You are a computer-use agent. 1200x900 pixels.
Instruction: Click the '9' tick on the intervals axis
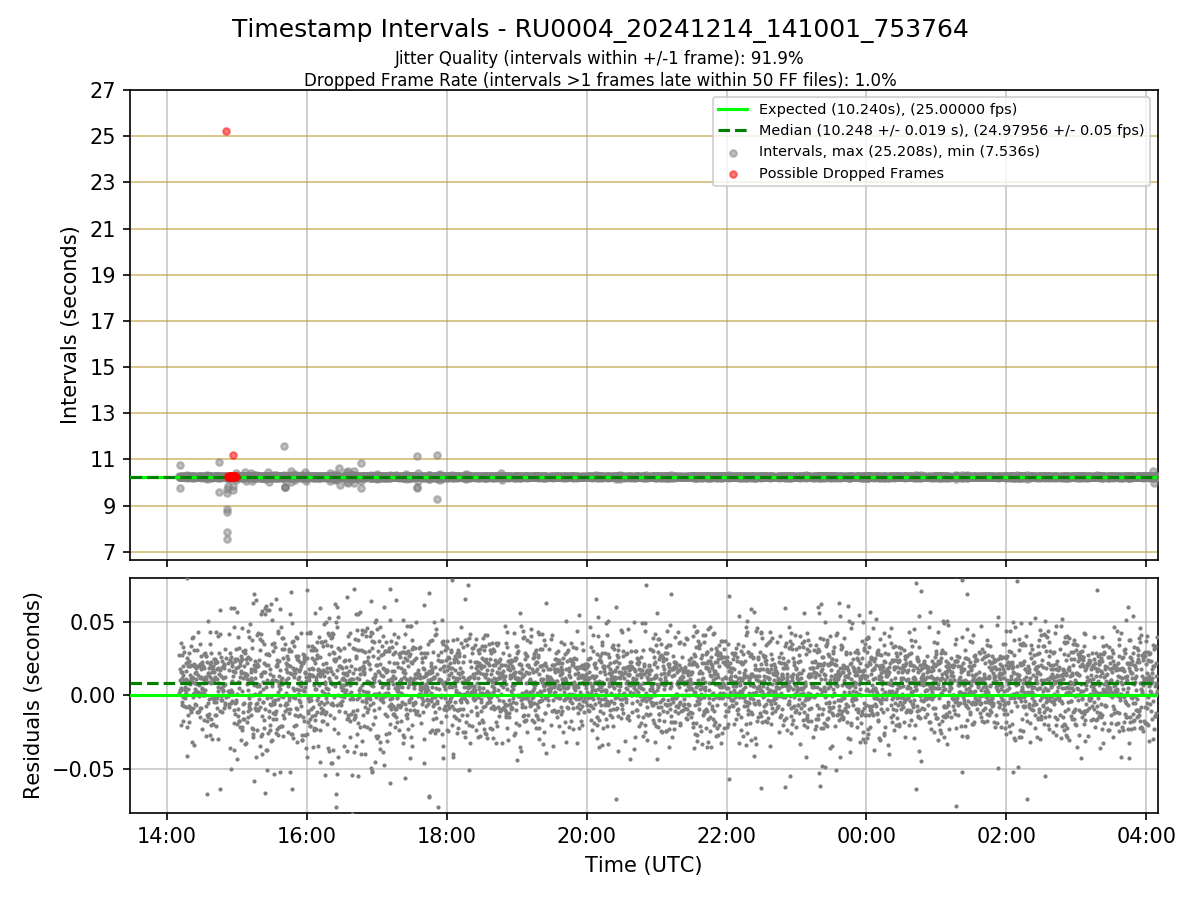point(112,506)
